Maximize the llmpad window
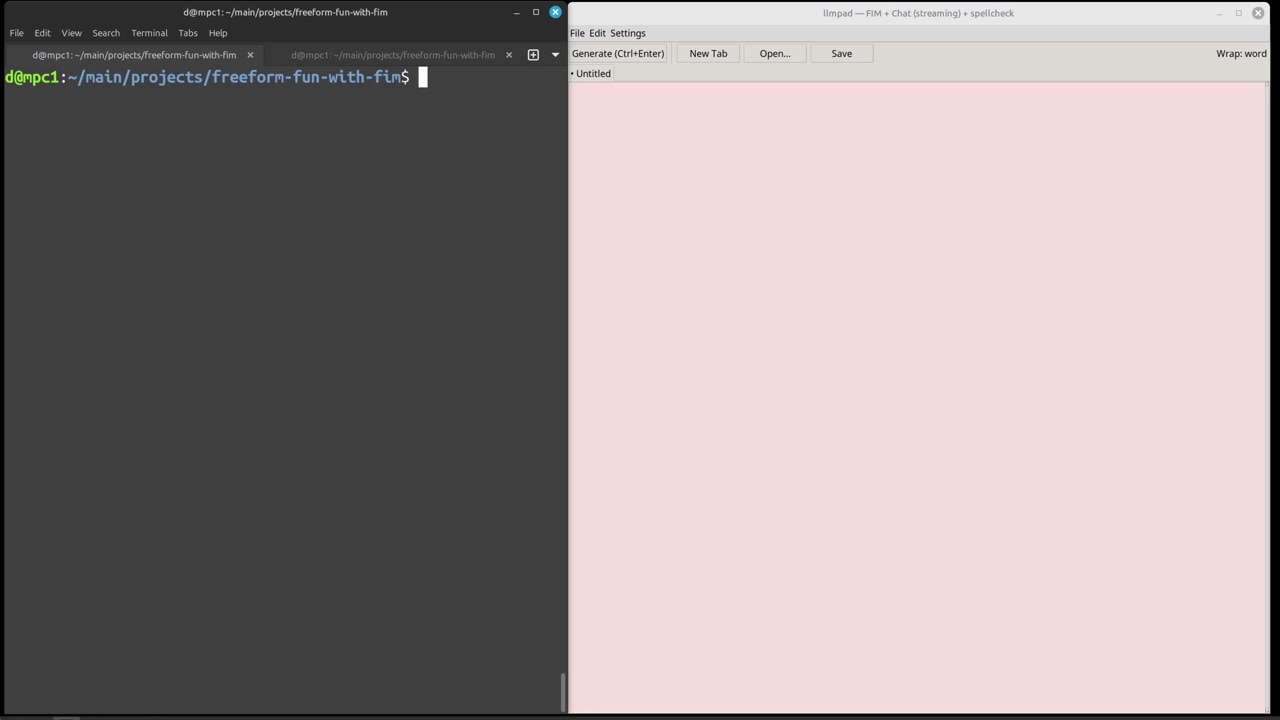The height and width of the screenshot is (720, 1280). point(1239,13)
